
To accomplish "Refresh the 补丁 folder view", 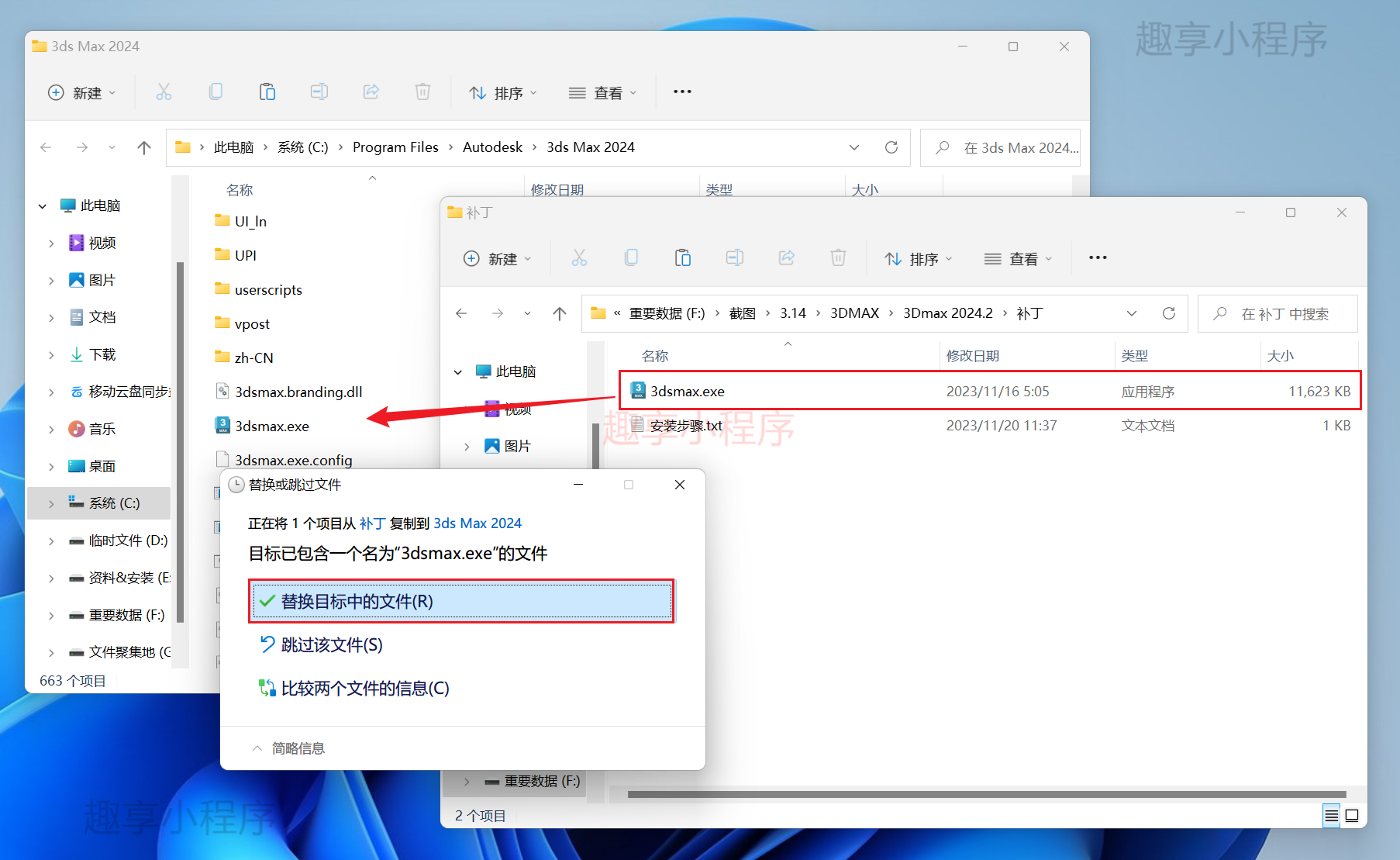I will (x=1169, y=313).
